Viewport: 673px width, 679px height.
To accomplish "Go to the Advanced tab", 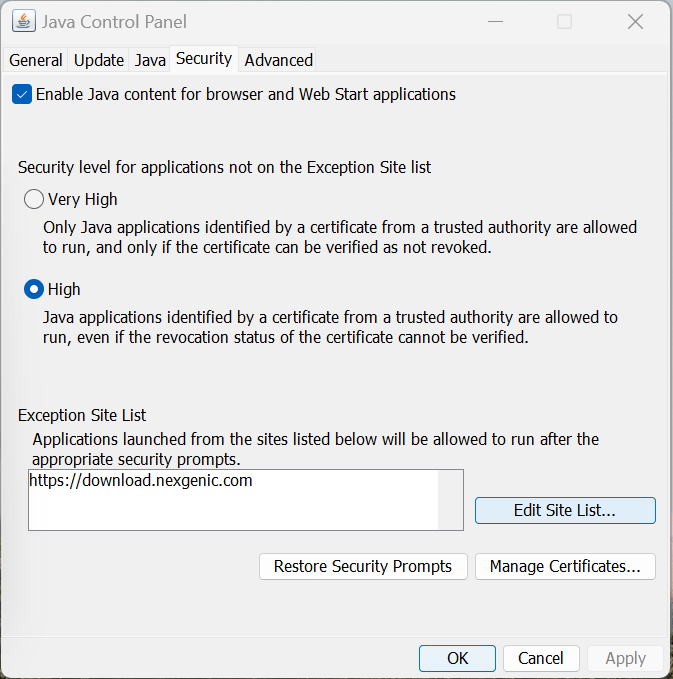I will point(278,60).
